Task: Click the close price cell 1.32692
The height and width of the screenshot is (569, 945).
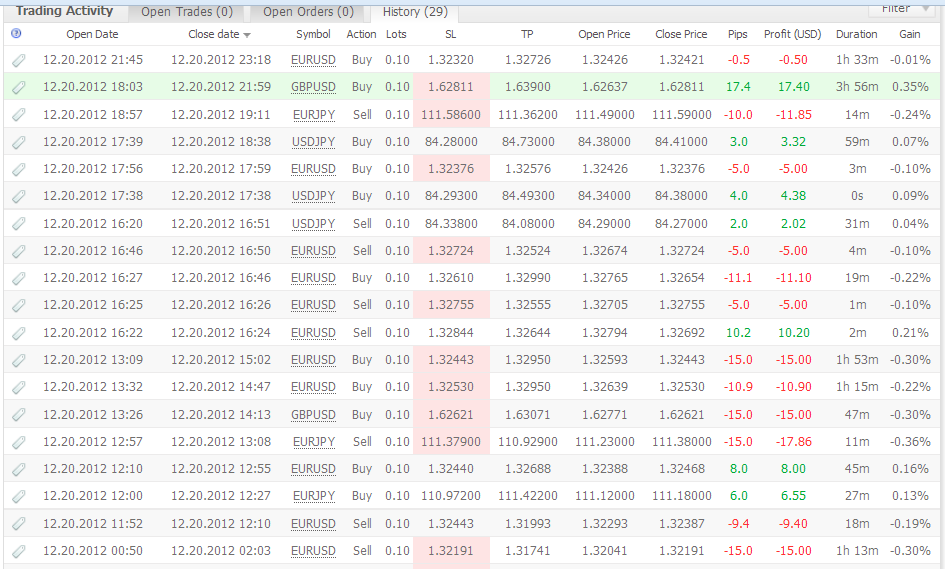Action: tap(682, 333)
